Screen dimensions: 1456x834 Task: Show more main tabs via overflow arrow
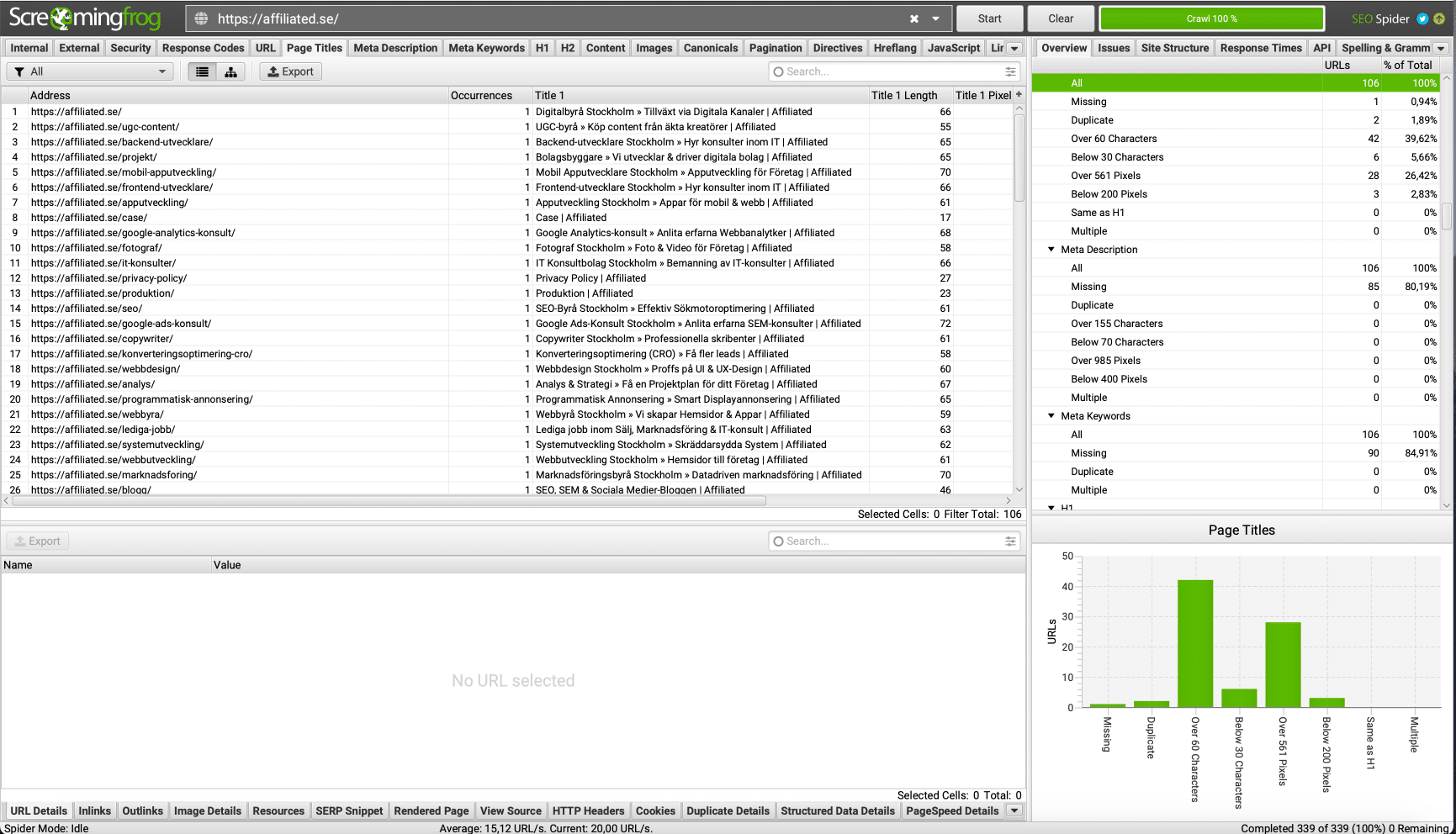[x=1014, y=48]
